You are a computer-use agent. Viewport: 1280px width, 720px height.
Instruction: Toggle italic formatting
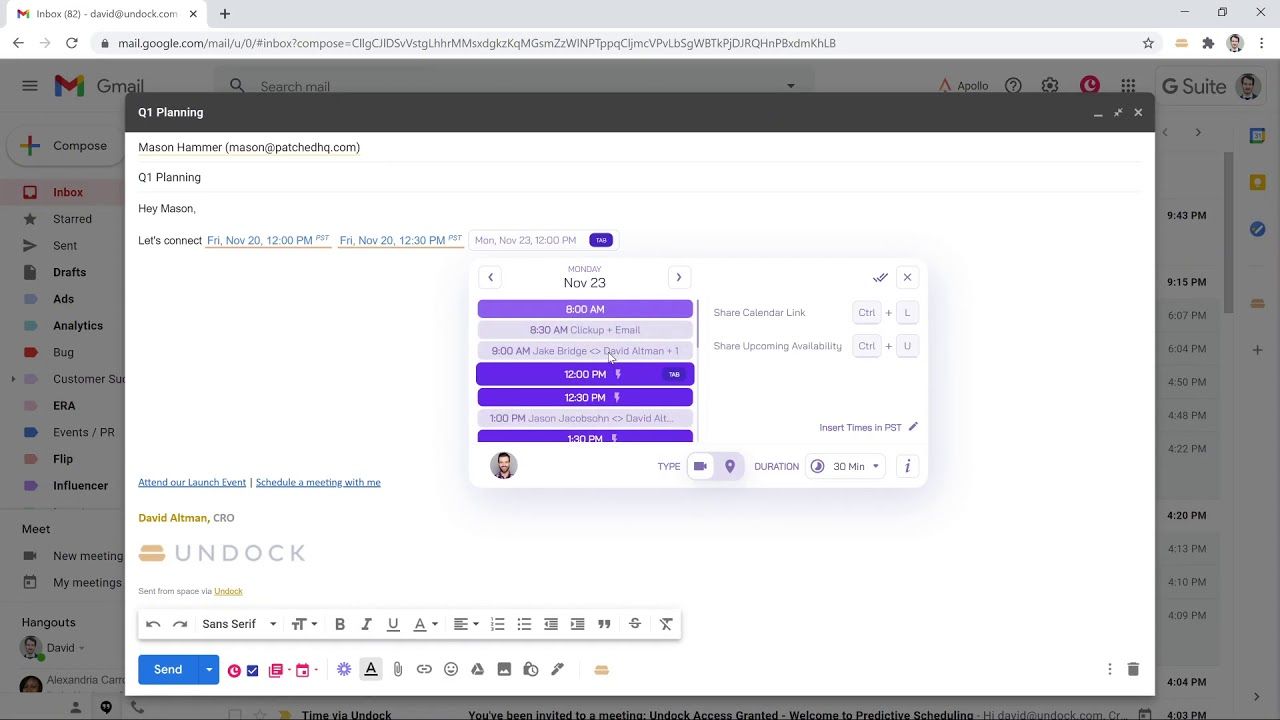tap(366, 624)
